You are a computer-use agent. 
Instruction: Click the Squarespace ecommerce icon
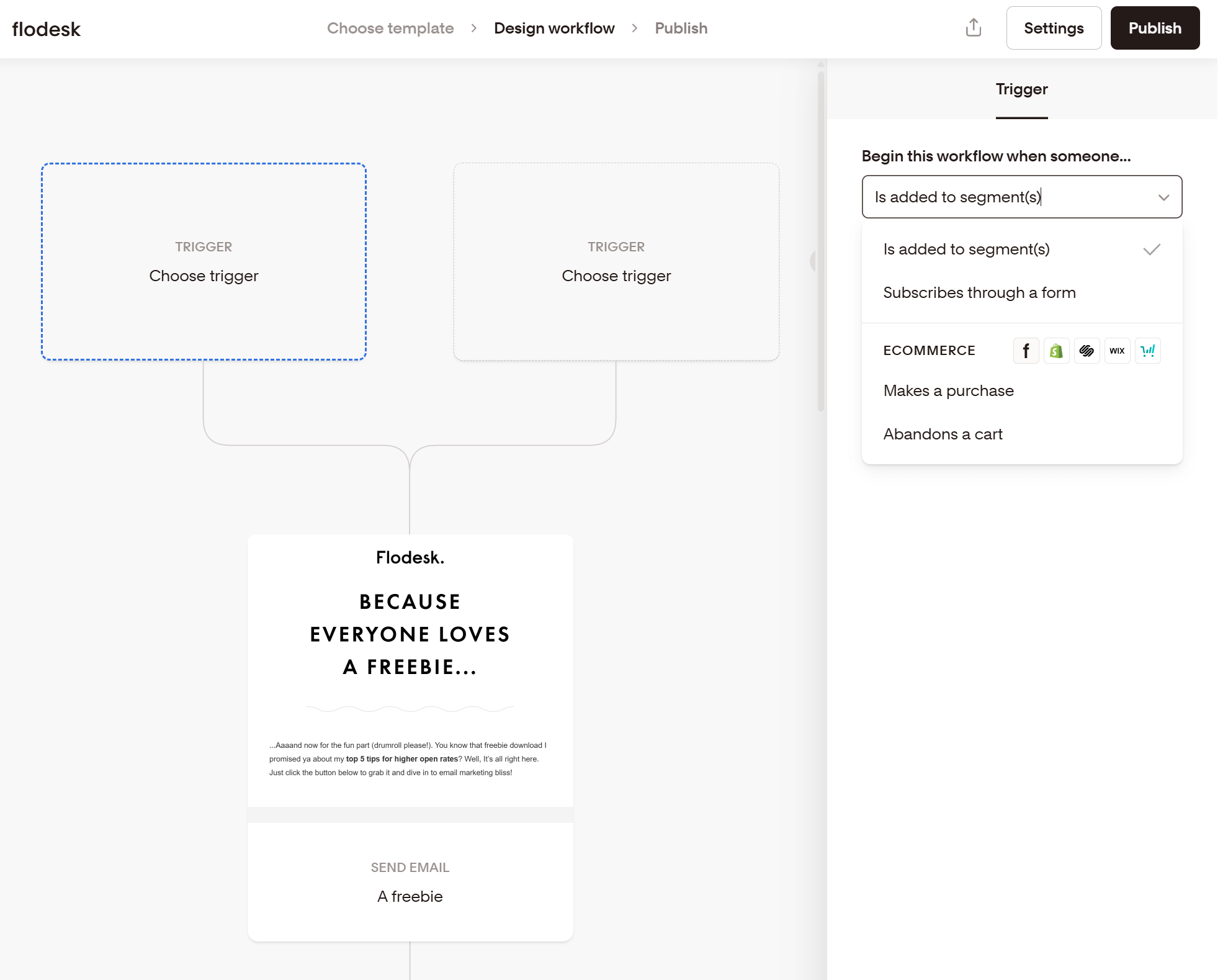[1087, 351]
